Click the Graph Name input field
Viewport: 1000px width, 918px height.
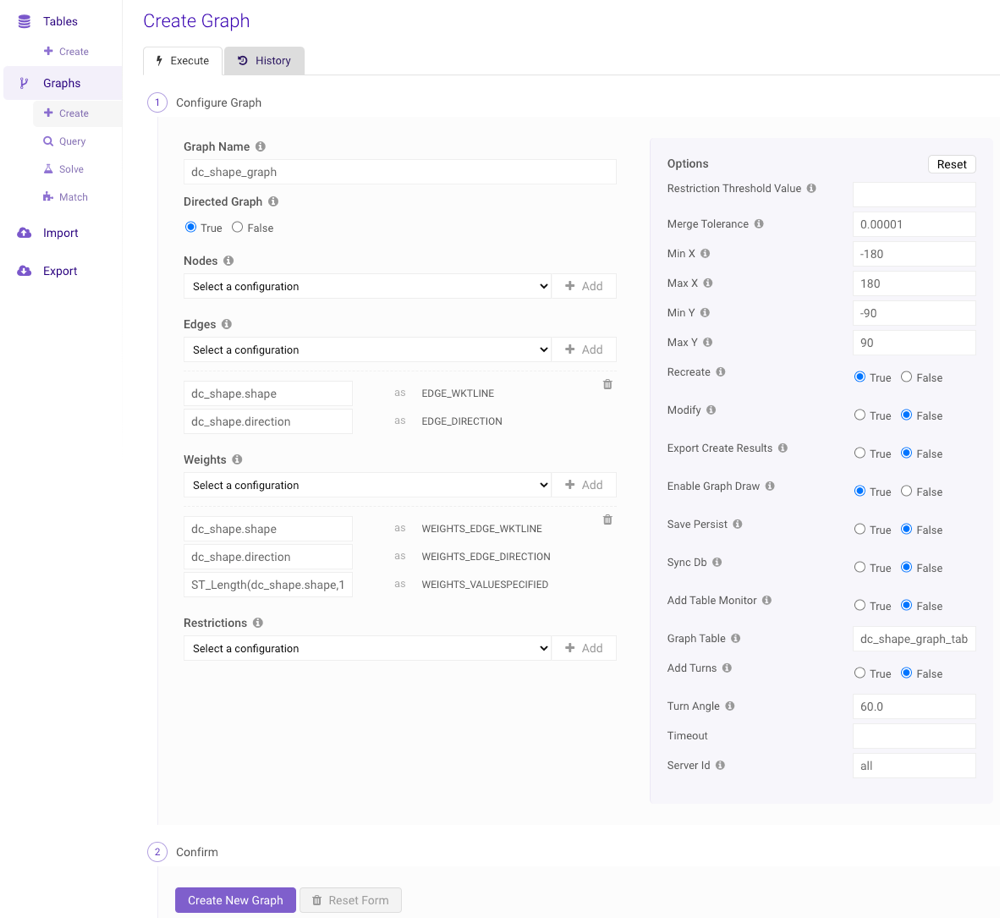[399, 172]
